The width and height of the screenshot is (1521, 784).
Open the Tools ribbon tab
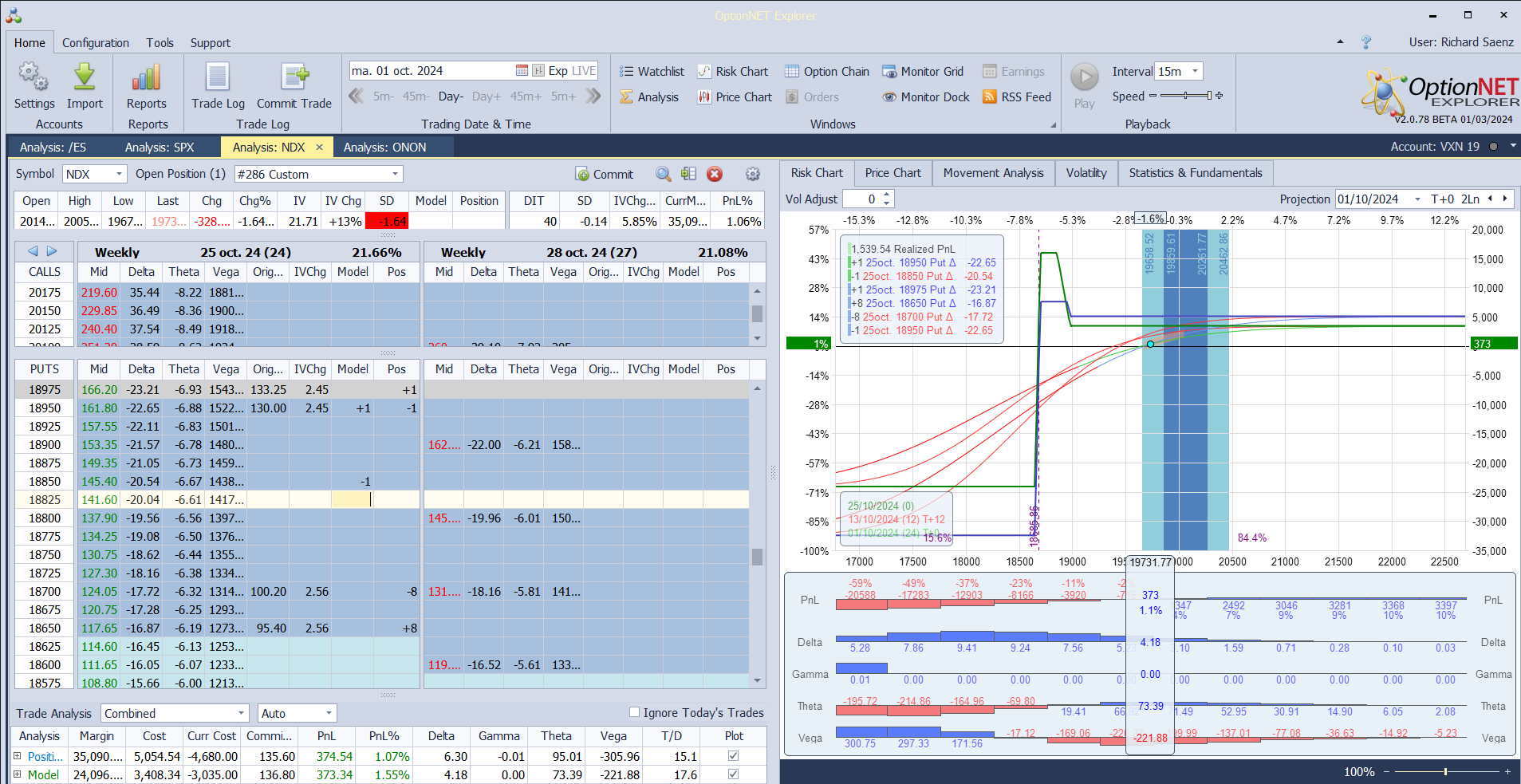pos(160,43)
